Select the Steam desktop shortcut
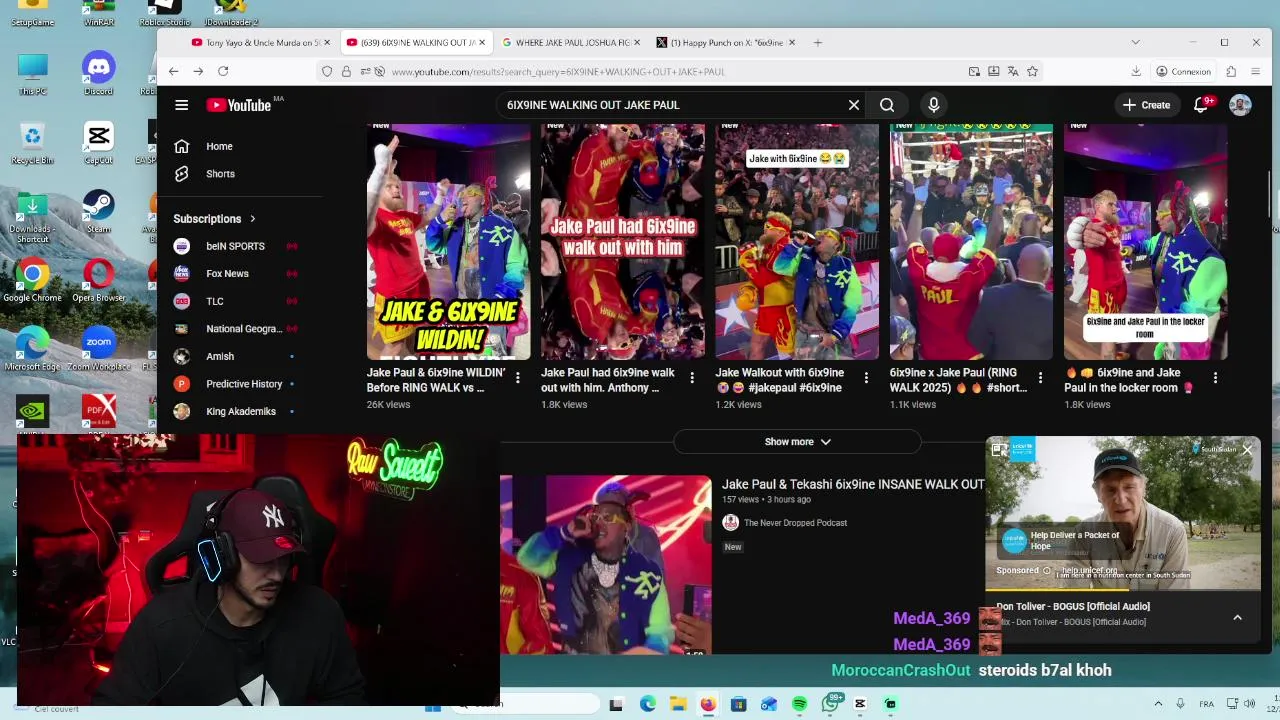The height and width of the screenshot is (720, 1280). tap(98, 211)
